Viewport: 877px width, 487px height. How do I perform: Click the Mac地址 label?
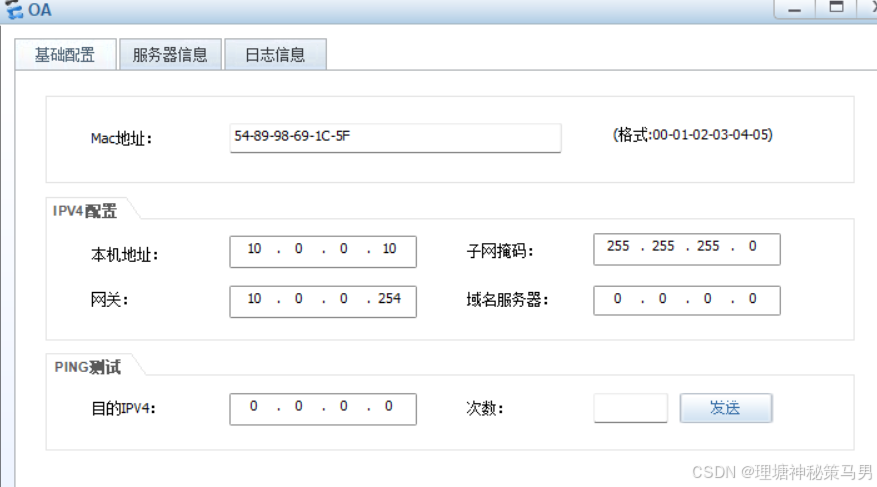coord(121,138)
